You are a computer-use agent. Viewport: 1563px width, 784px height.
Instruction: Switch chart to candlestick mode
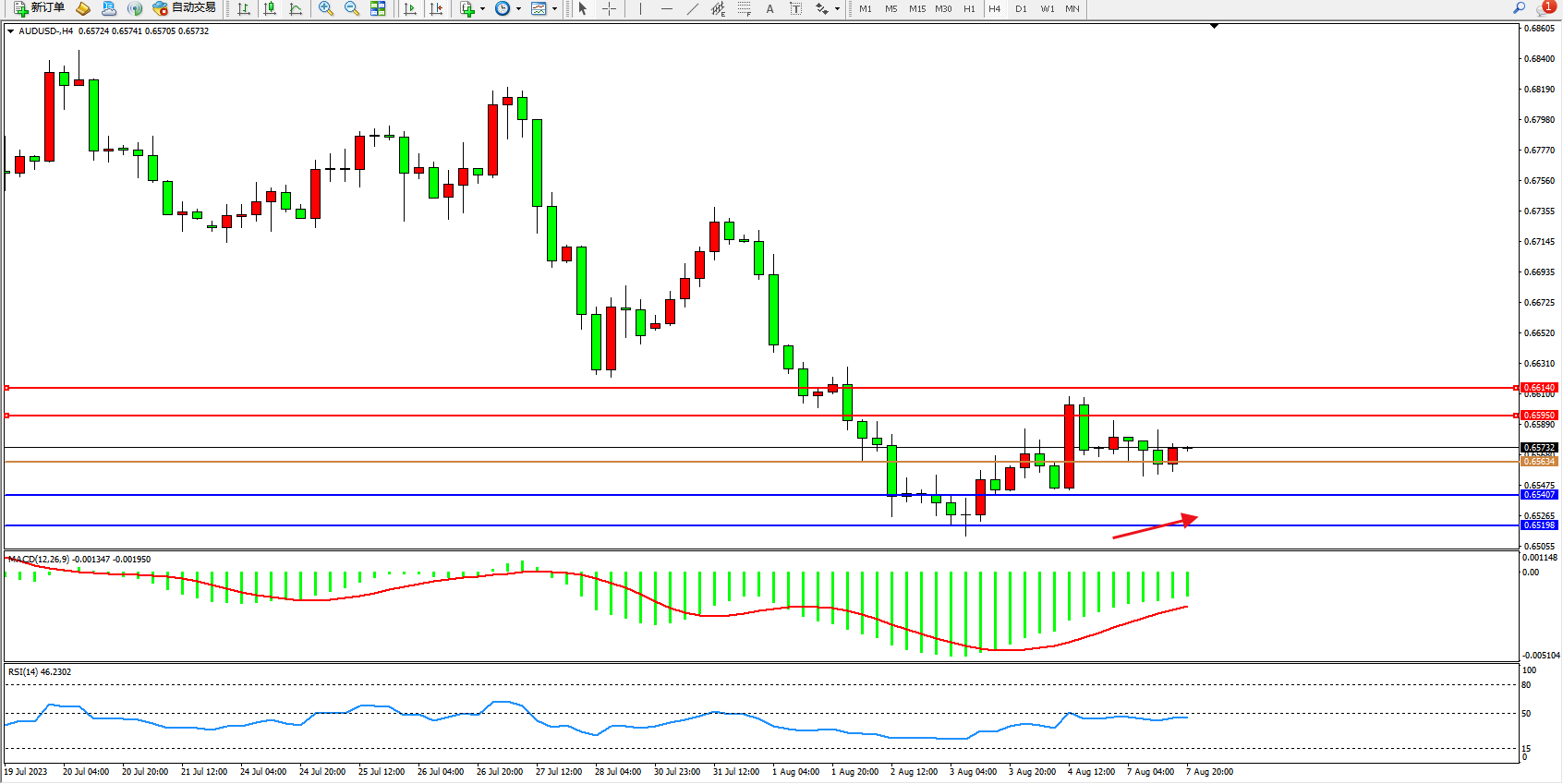pos(270,8)
